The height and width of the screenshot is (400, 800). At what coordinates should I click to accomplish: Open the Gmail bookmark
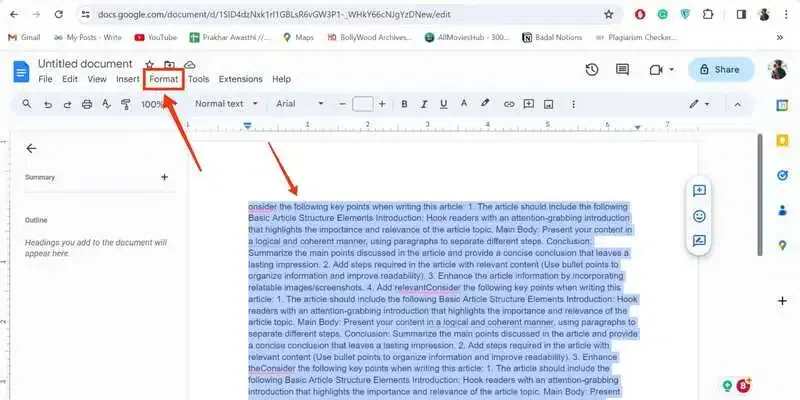pyautogui.click(x=24, y=37)
